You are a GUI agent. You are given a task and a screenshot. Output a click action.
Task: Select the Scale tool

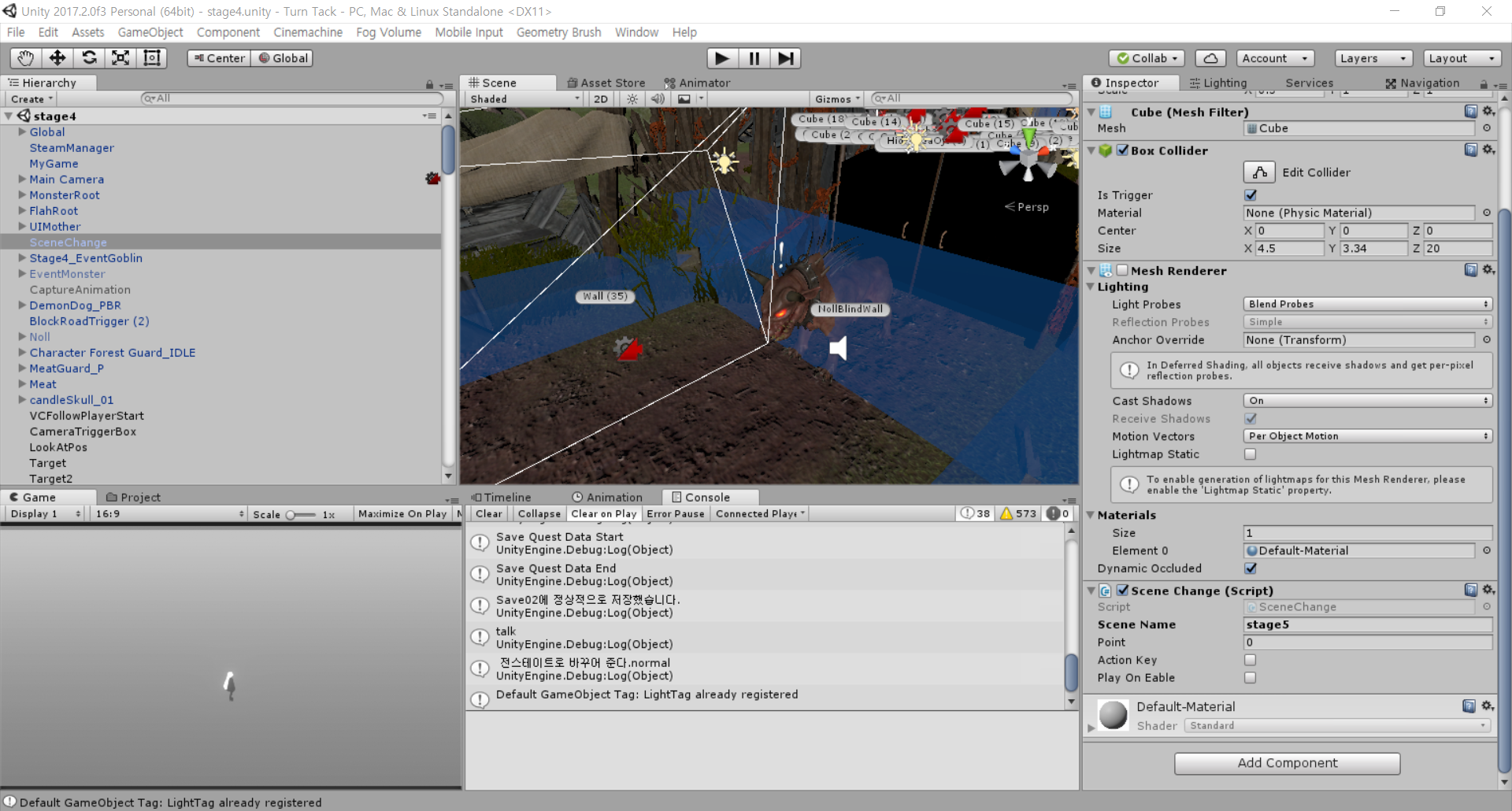click(x=120, y=58)
